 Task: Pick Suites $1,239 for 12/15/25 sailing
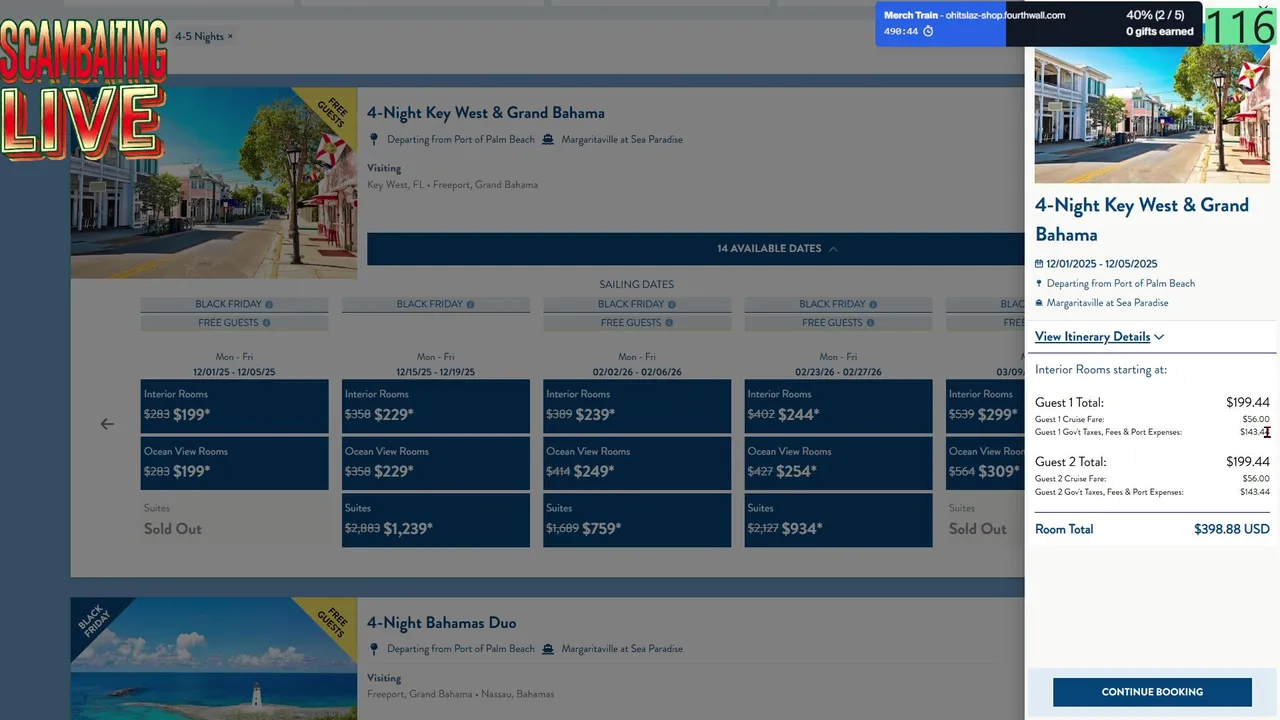coord(436,520)
